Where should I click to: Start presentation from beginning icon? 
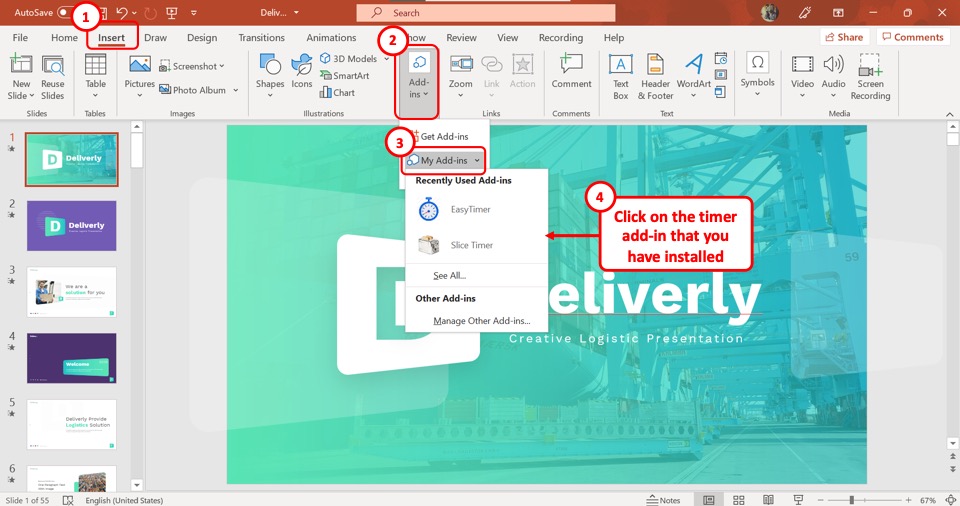coord(171,13)
